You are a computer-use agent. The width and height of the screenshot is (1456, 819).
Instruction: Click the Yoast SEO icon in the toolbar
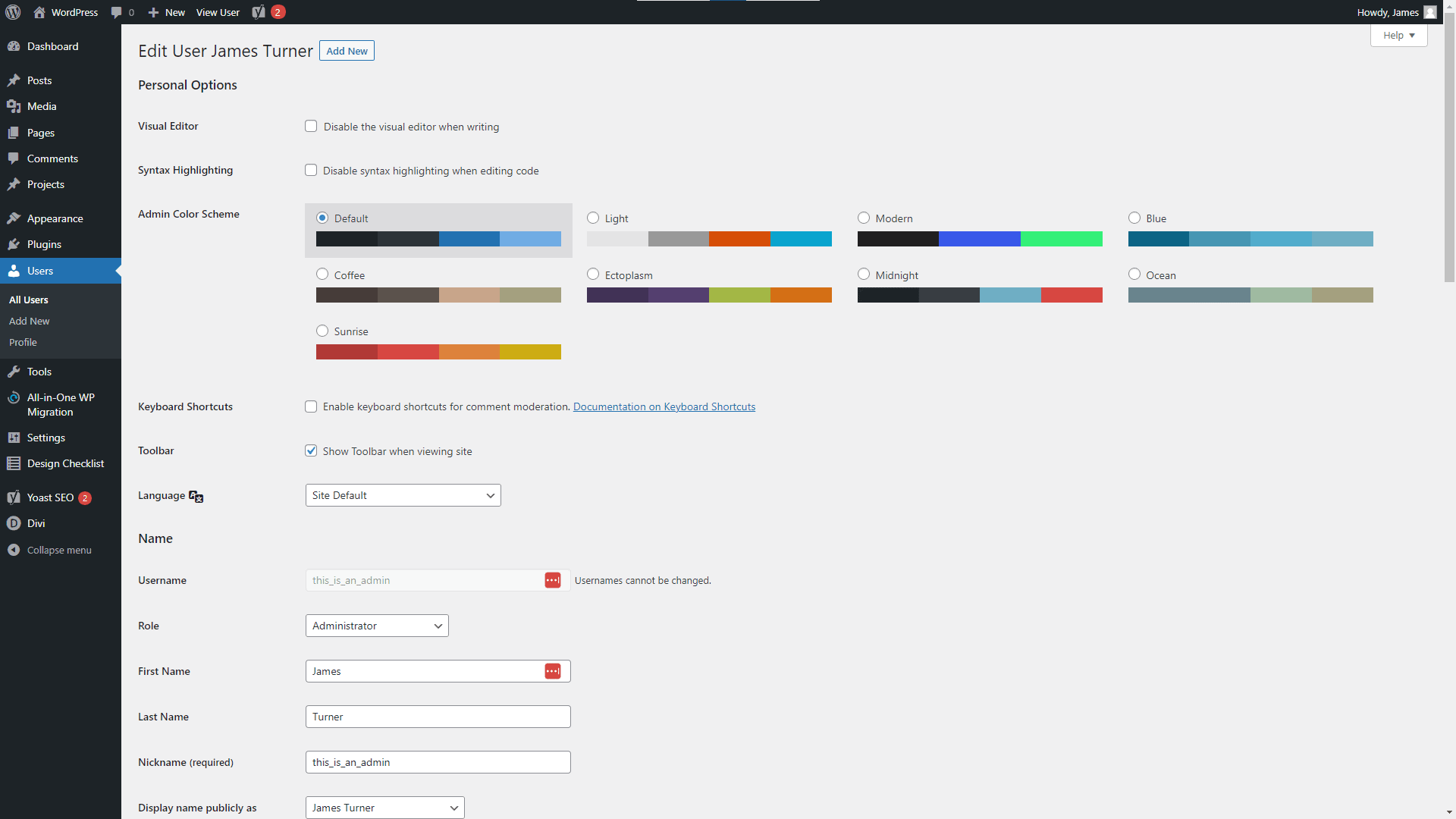point(258,12)
